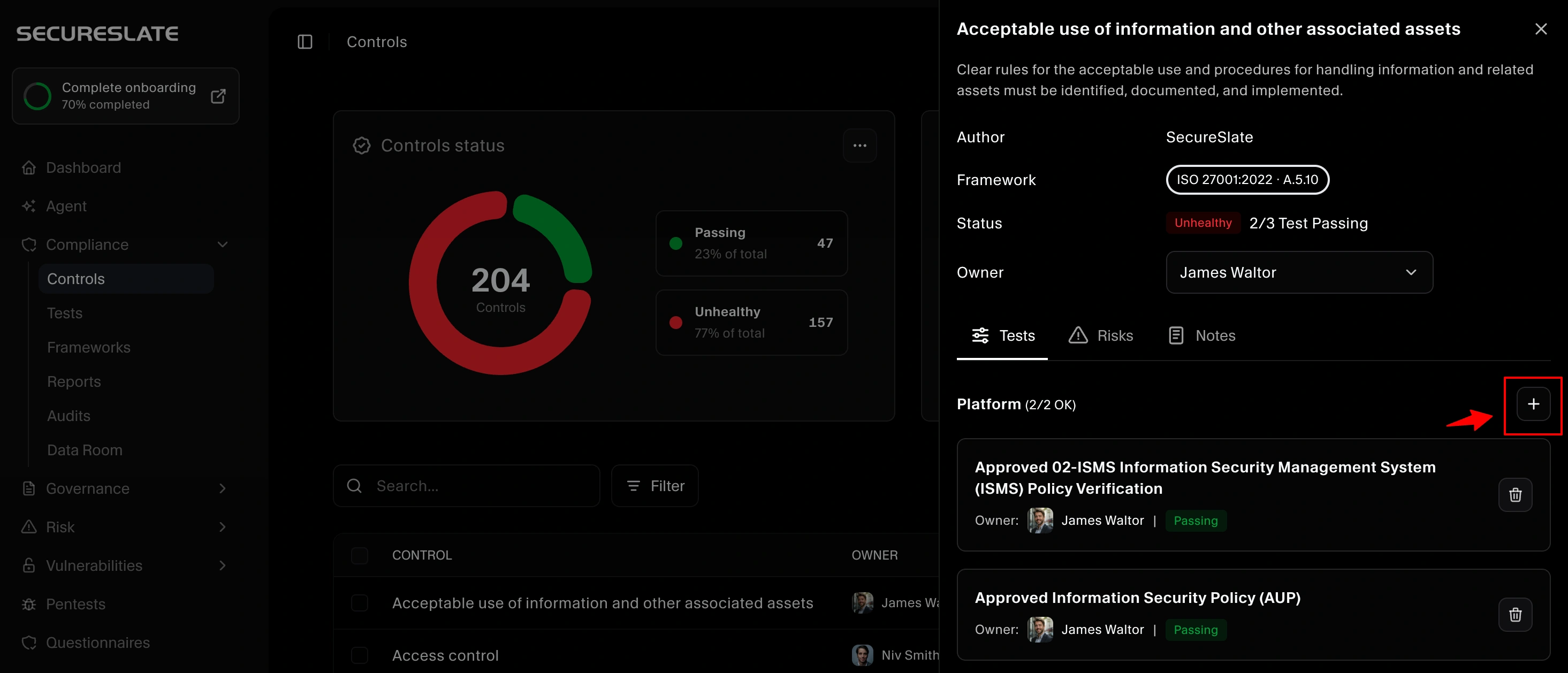Click the Filter button
This screenshot has height=673, width=1568.
654,486
